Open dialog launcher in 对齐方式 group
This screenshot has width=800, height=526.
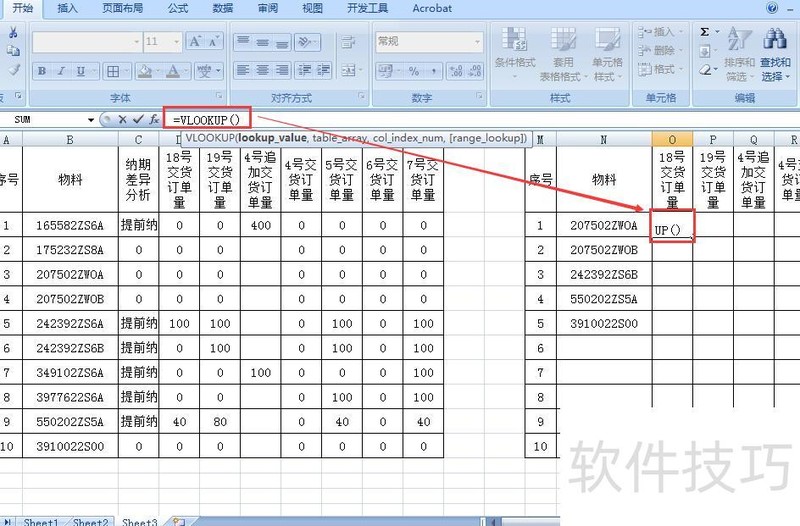coord(362,96)
